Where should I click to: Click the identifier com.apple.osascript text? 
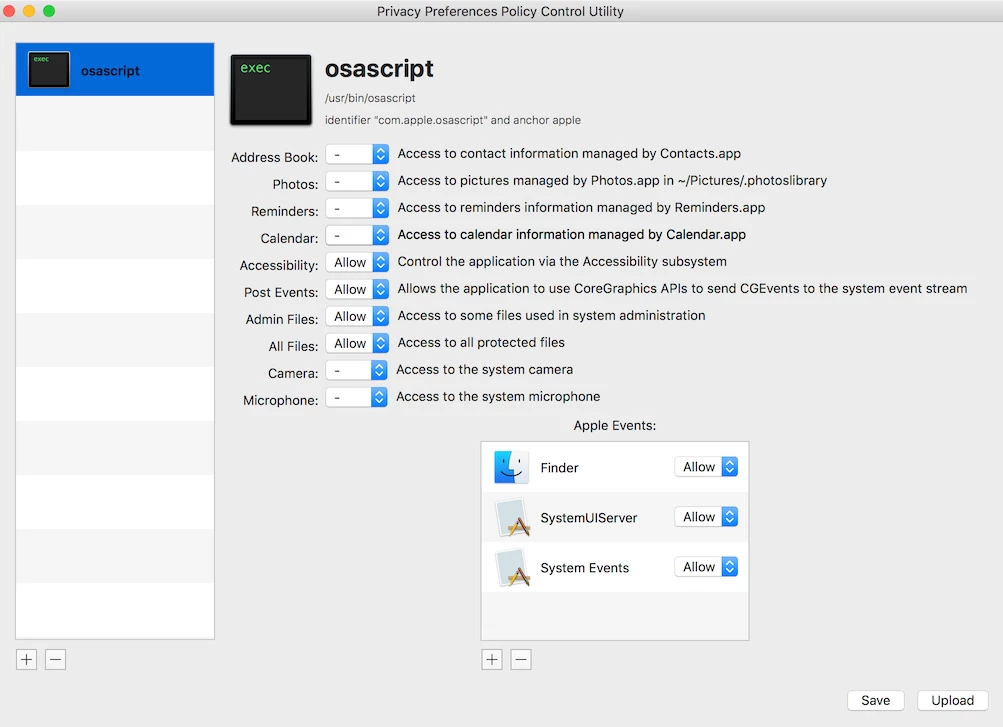[453, 120]
